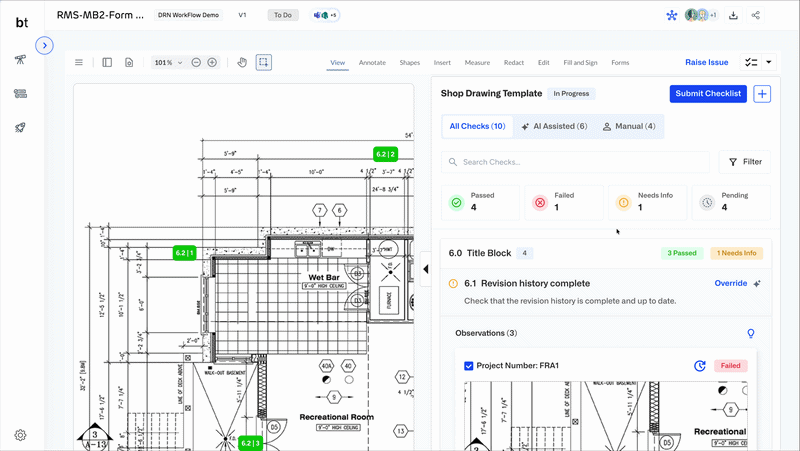Image resolution: width=800 pixels, height=451 pixels.
Task: Click the refresh icon beside Failed
Action: [700, 365]
